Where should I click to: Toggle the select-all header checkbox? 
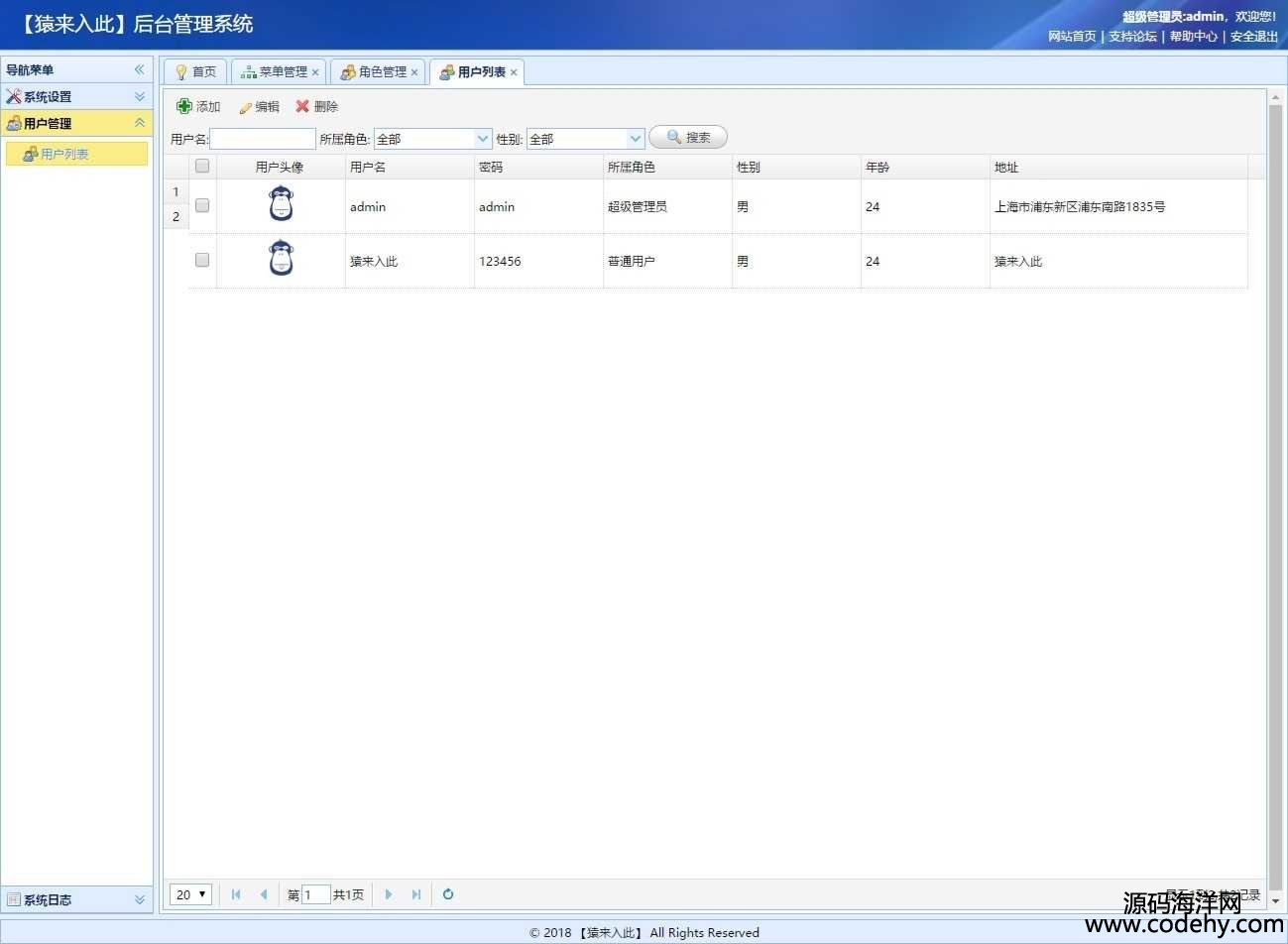(x=202, y=166)
